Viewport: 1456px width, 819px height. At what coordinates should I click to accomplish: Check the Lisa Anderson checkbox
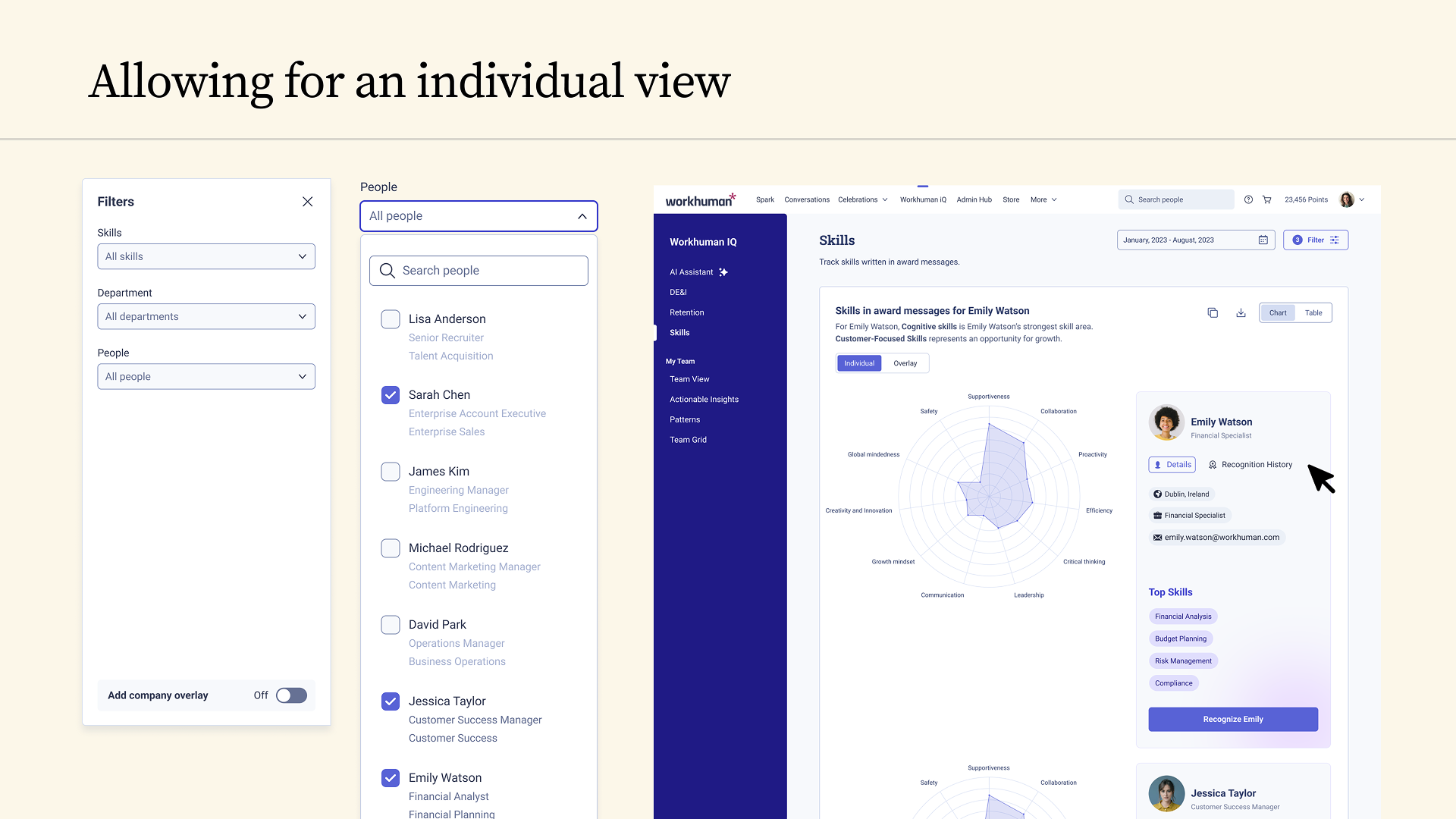pyautogui.click(x=391, y=319)
